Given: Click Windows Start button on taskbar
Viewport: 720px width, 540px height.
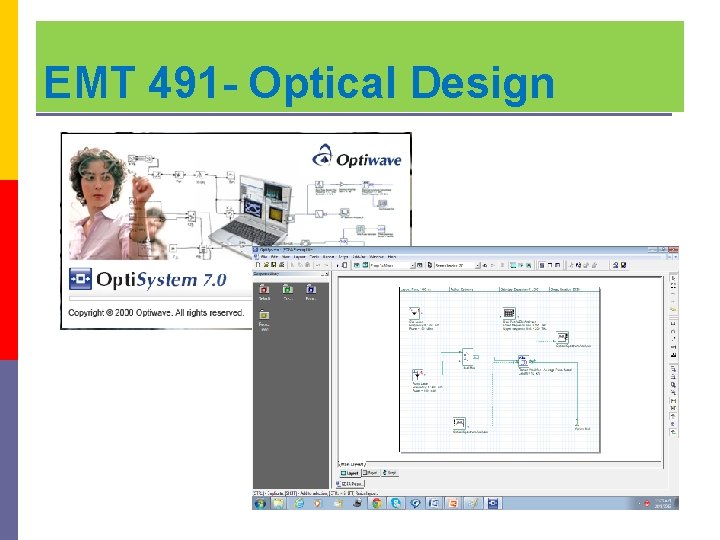Looking at the screenshot, I should click(x=260, y=503).
